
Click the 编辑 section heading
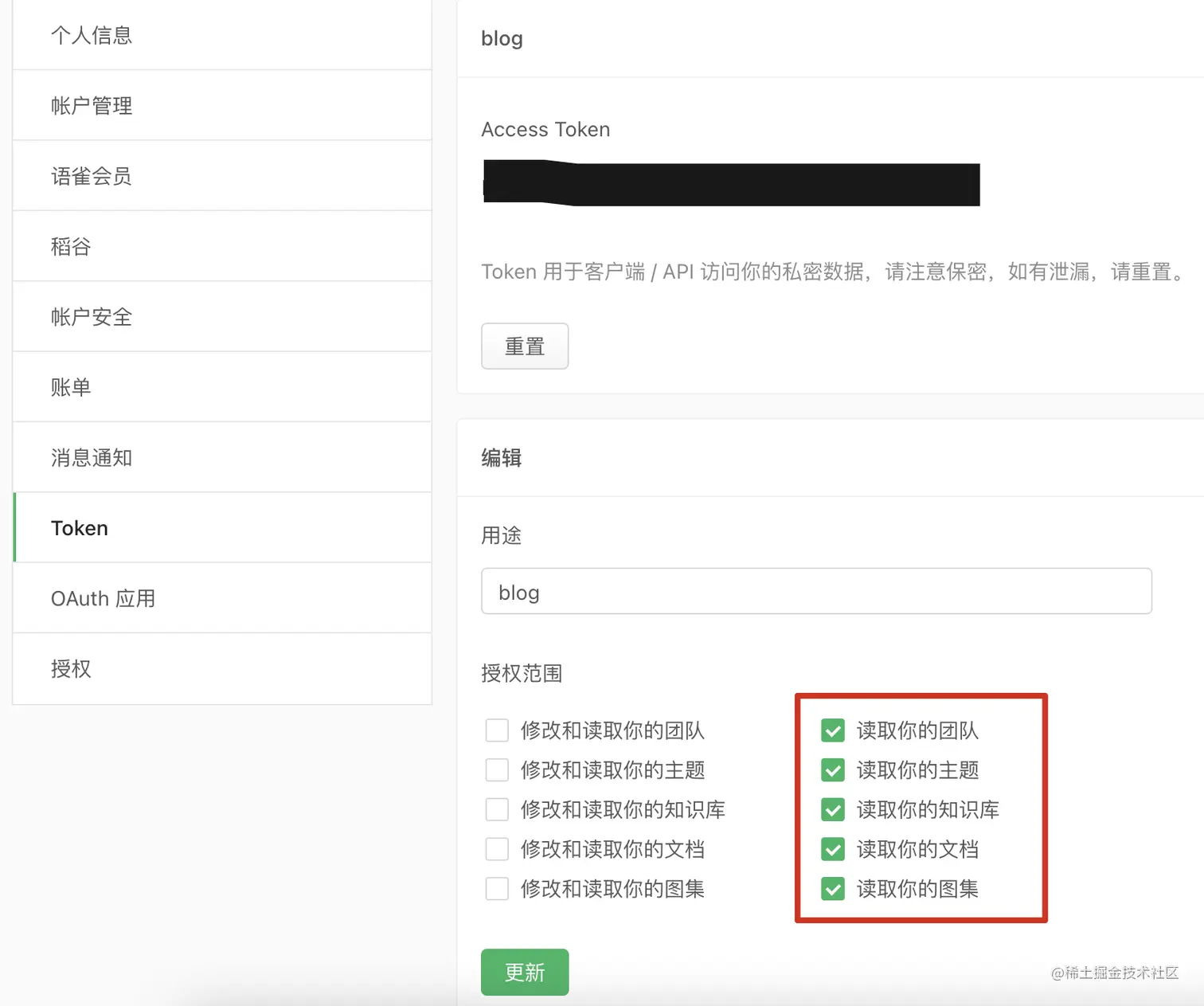click(501, 457)
